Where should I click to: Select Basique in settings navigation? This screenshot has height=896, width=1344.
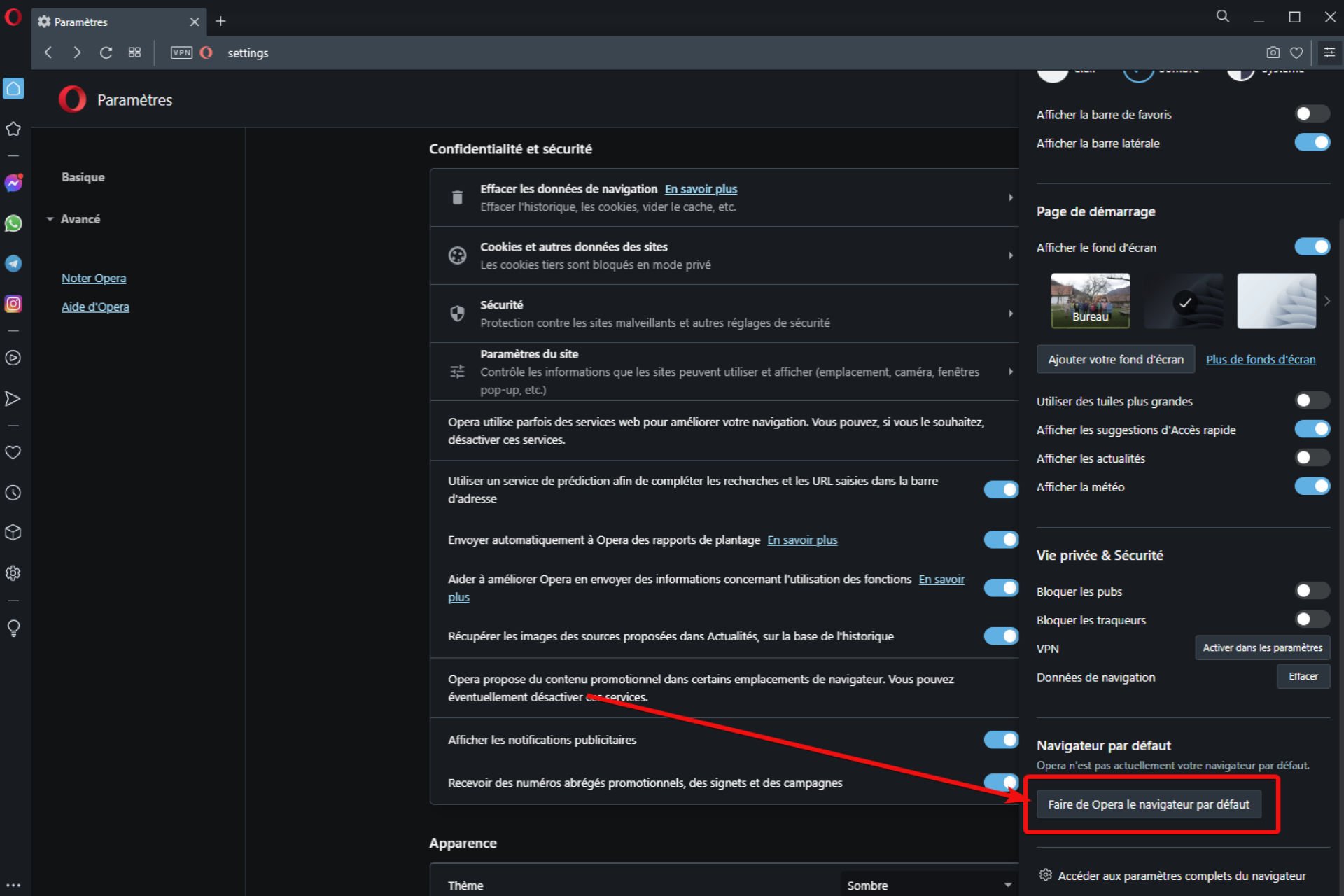tap(83, 177)
